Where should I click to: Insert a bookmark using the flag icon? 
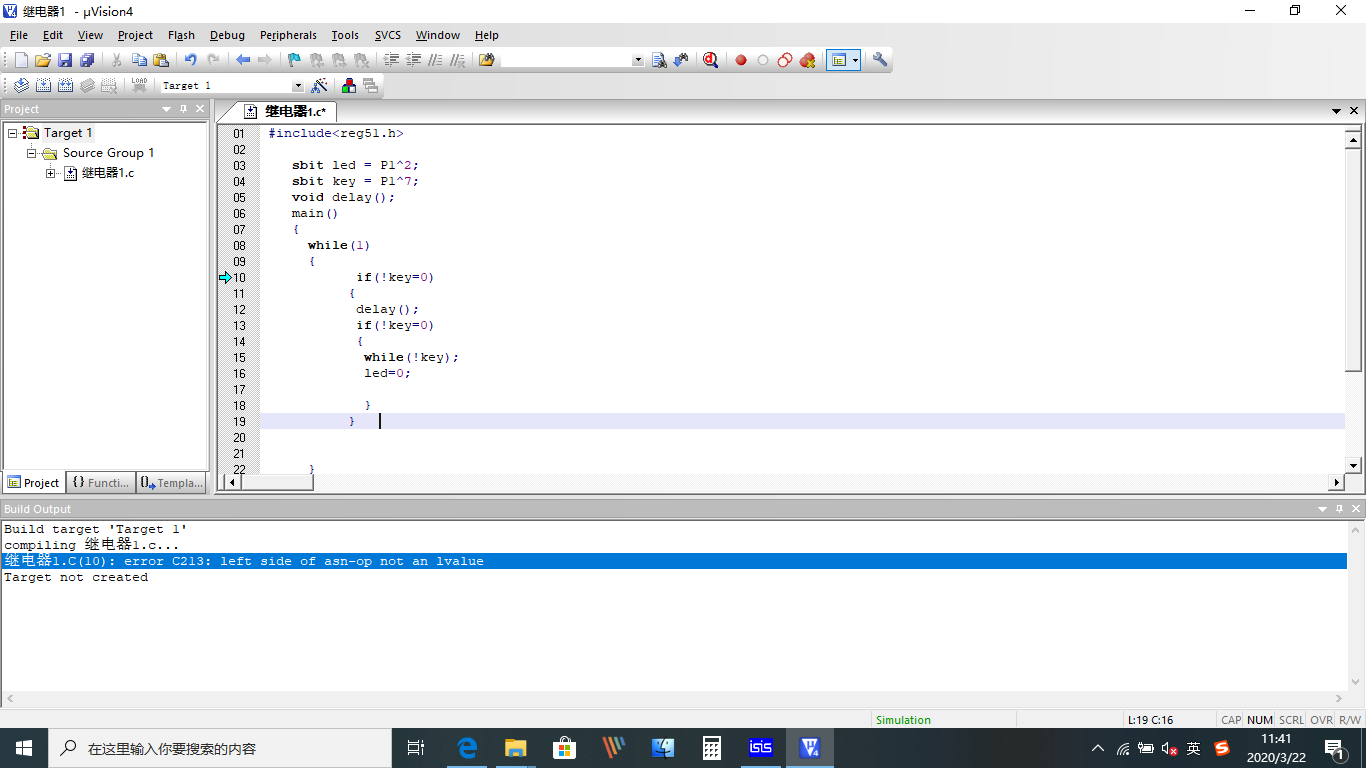click(x=294, y=60)
